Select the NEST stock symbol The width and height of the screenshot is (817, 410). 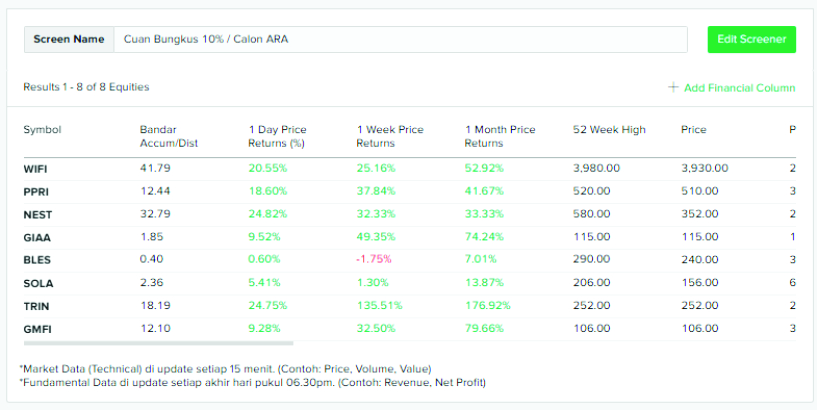(36, 214)
